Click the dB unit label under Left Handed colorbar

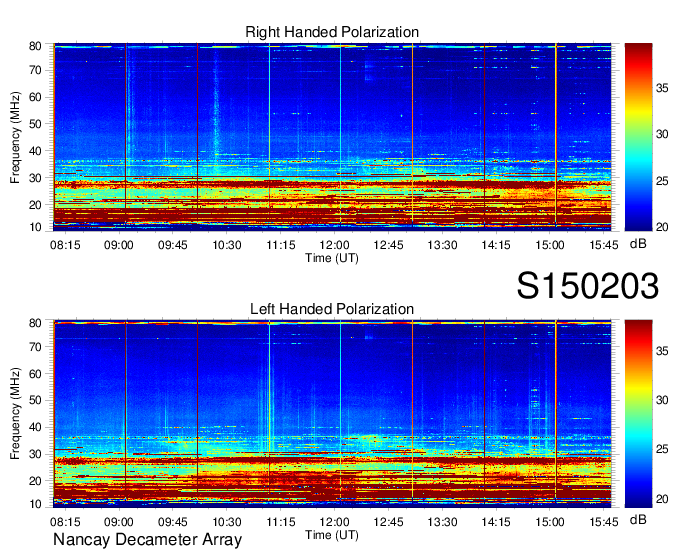pyautogui.click(x=638, y=519)
